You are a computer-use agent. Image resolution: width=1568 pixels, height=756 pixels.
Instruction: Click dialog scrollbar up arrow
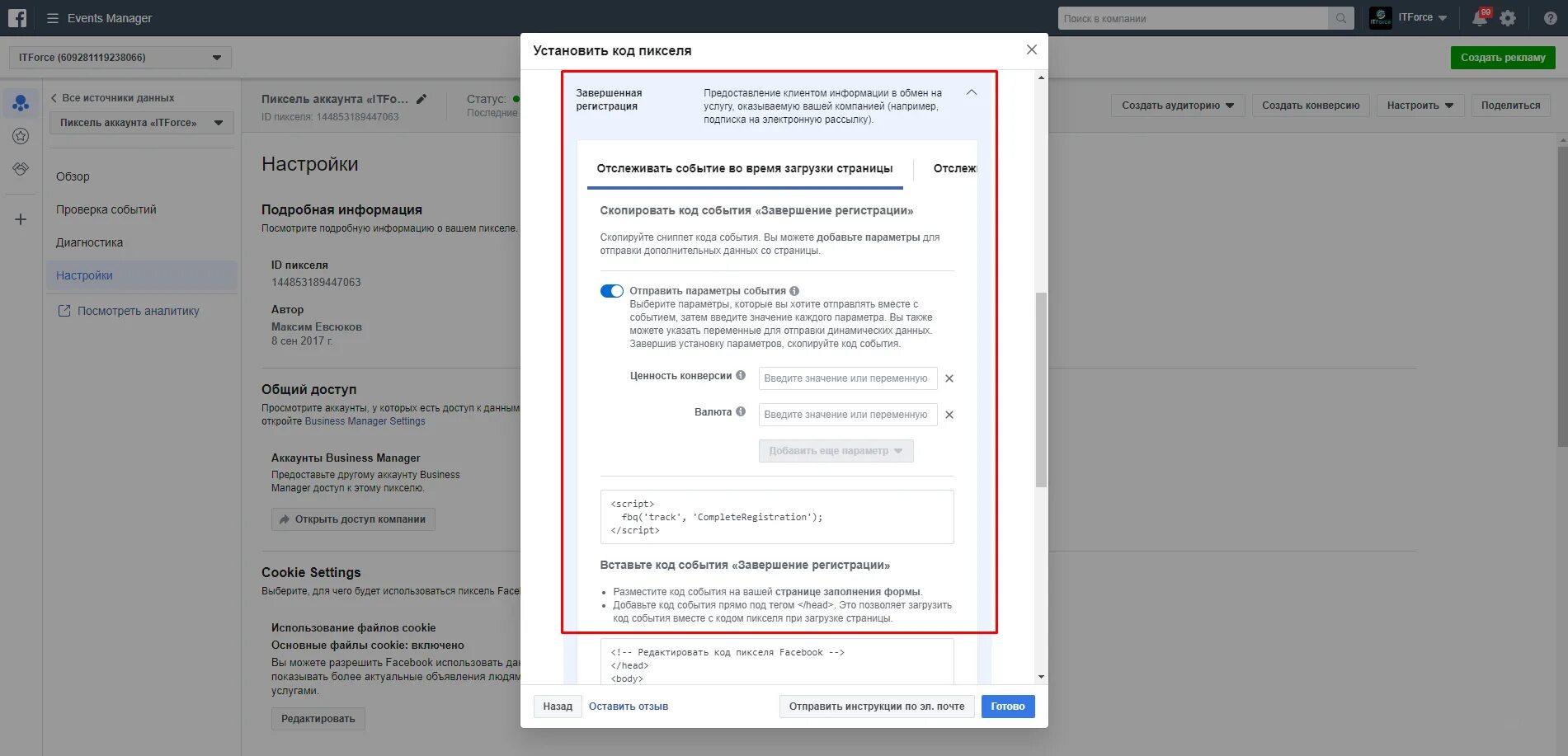coord(1041,77)
